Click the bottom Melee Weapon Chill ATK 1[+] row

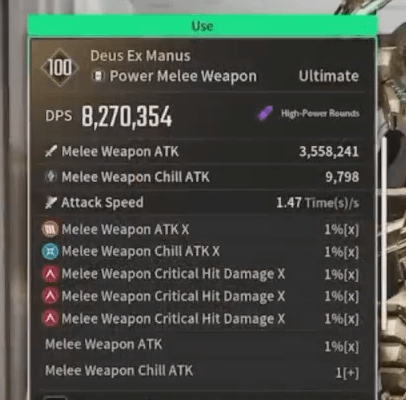202,371
